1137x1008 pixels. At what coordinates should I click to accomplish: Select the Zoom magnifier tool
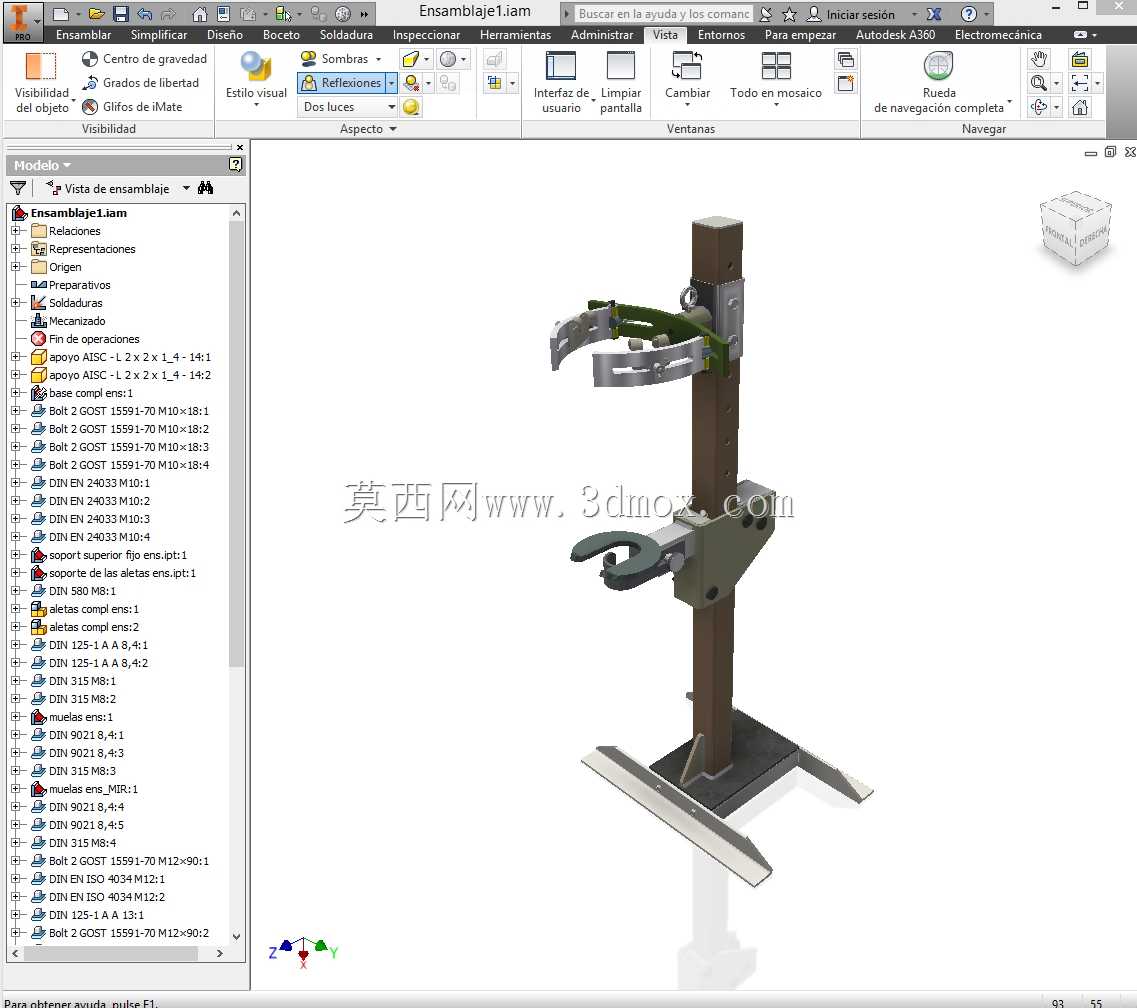[1039, 83]
